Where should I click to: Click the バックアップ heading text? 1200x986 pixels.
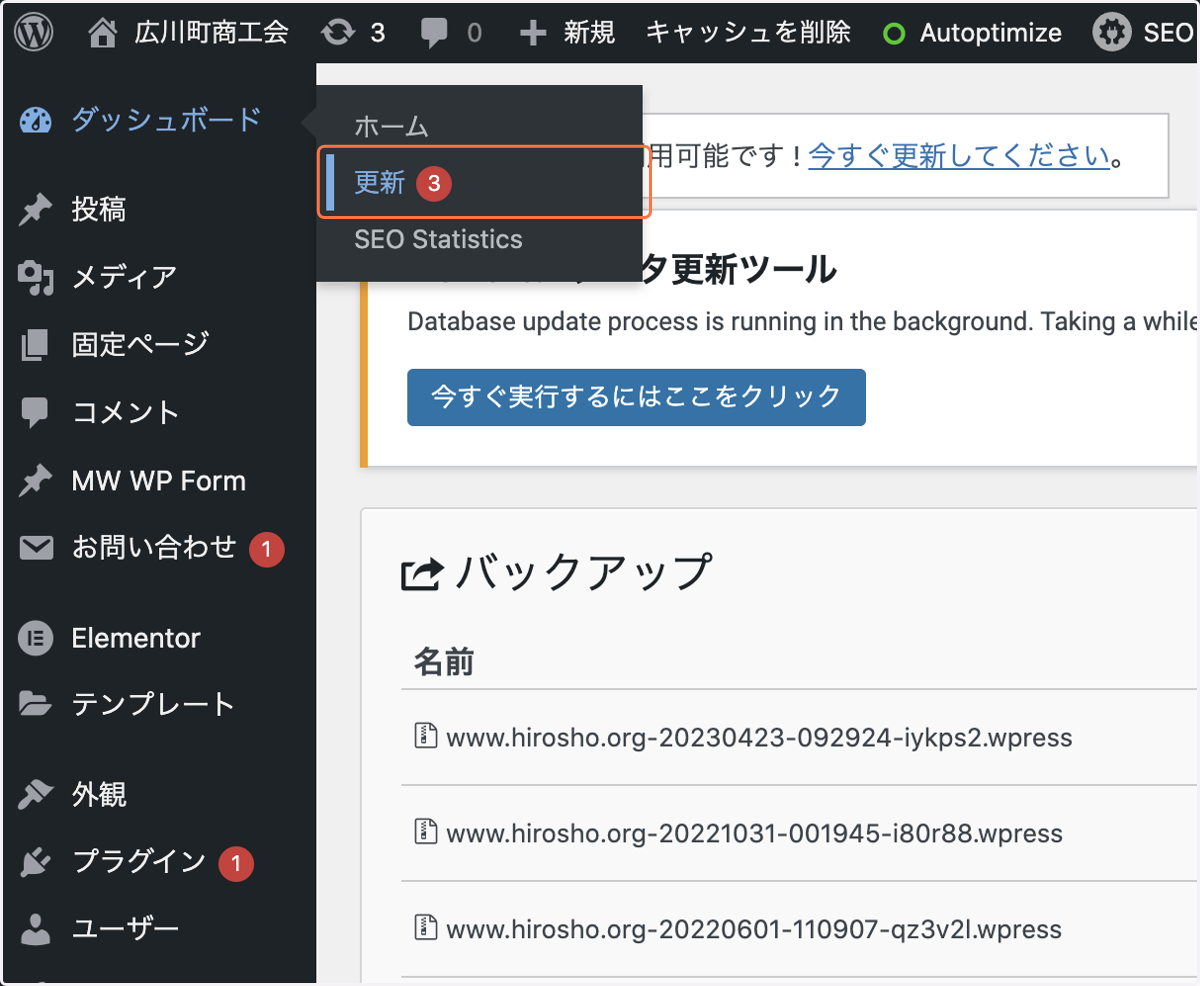coord(583,573)
